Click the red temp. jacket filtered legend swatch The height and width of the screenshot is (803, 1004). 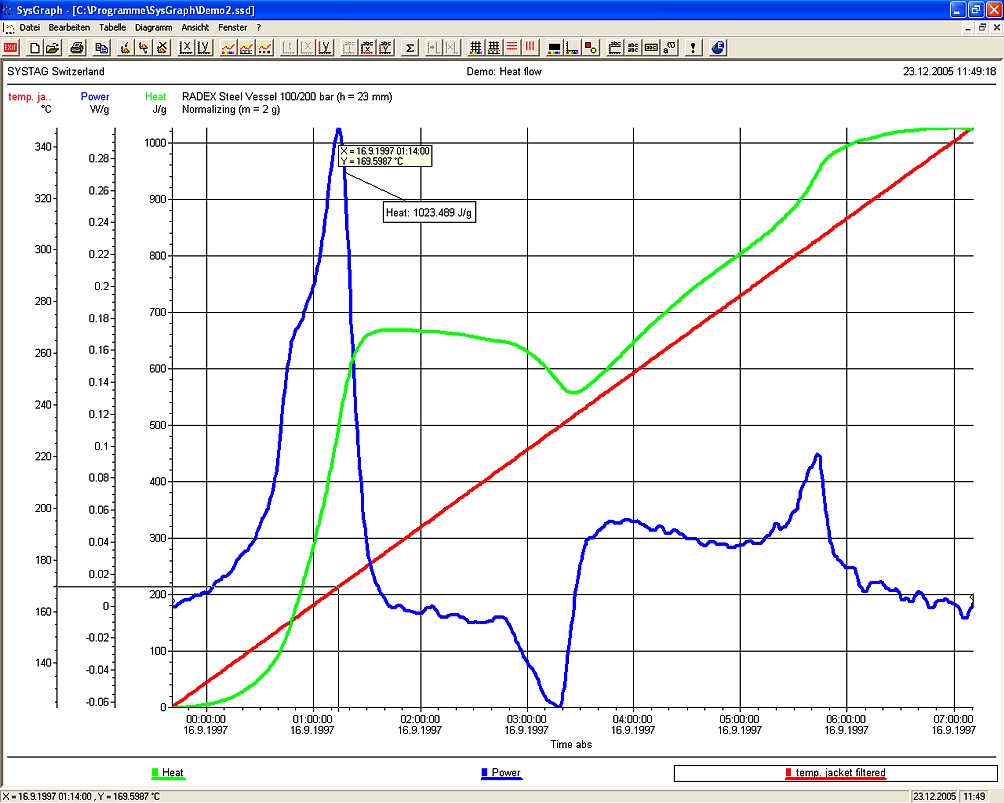coord(789,773)
